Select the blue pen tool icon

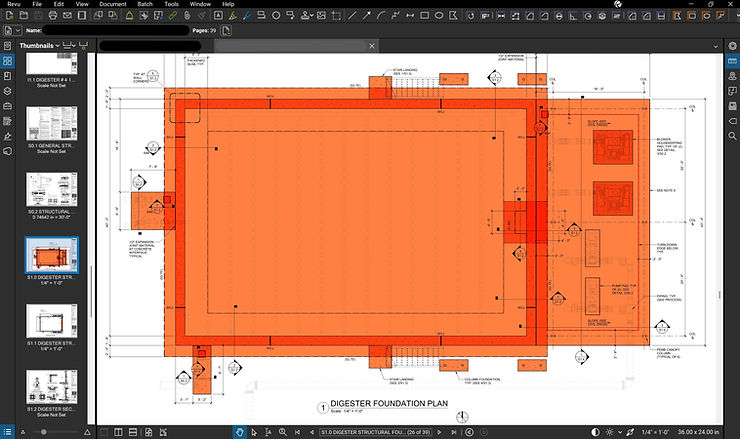coord(247,16)
